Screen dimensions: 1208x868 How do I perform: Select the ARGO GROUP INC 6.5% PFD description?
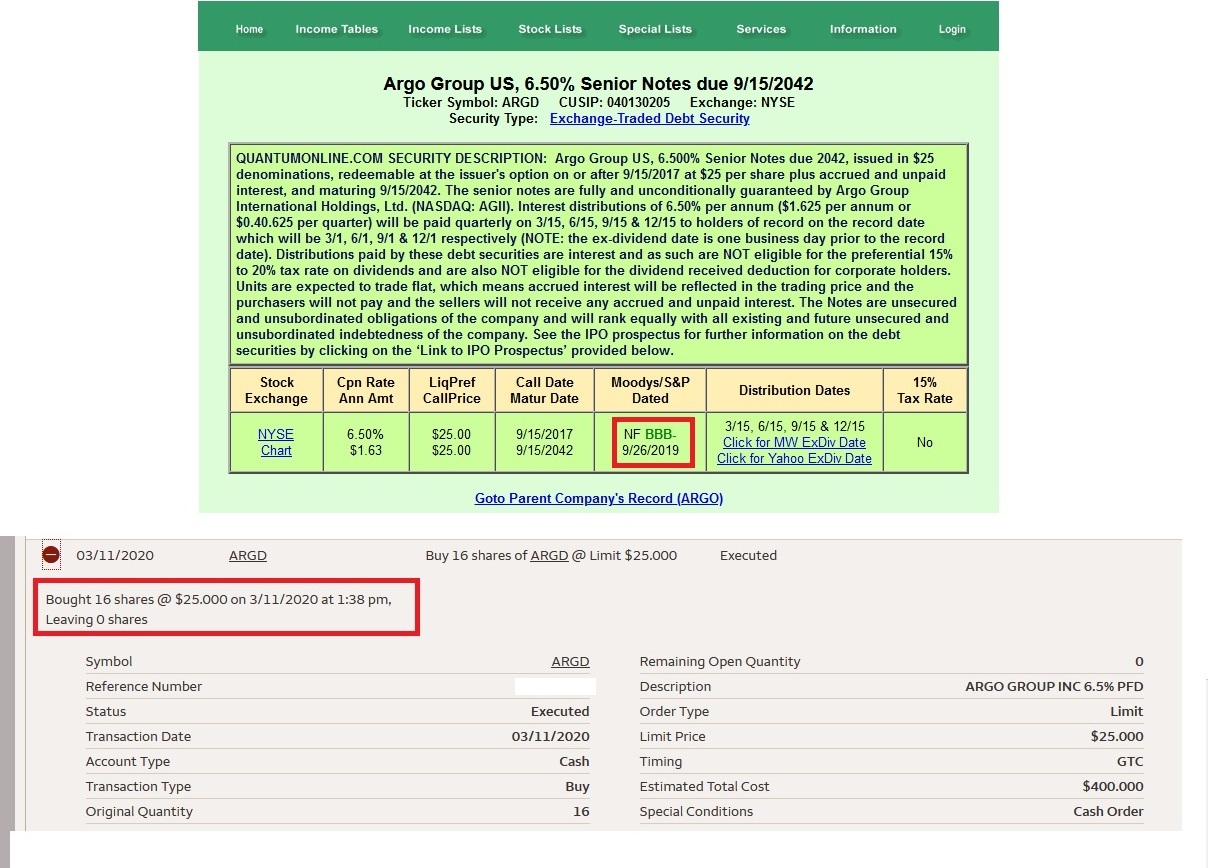(x=1054, y=686)
